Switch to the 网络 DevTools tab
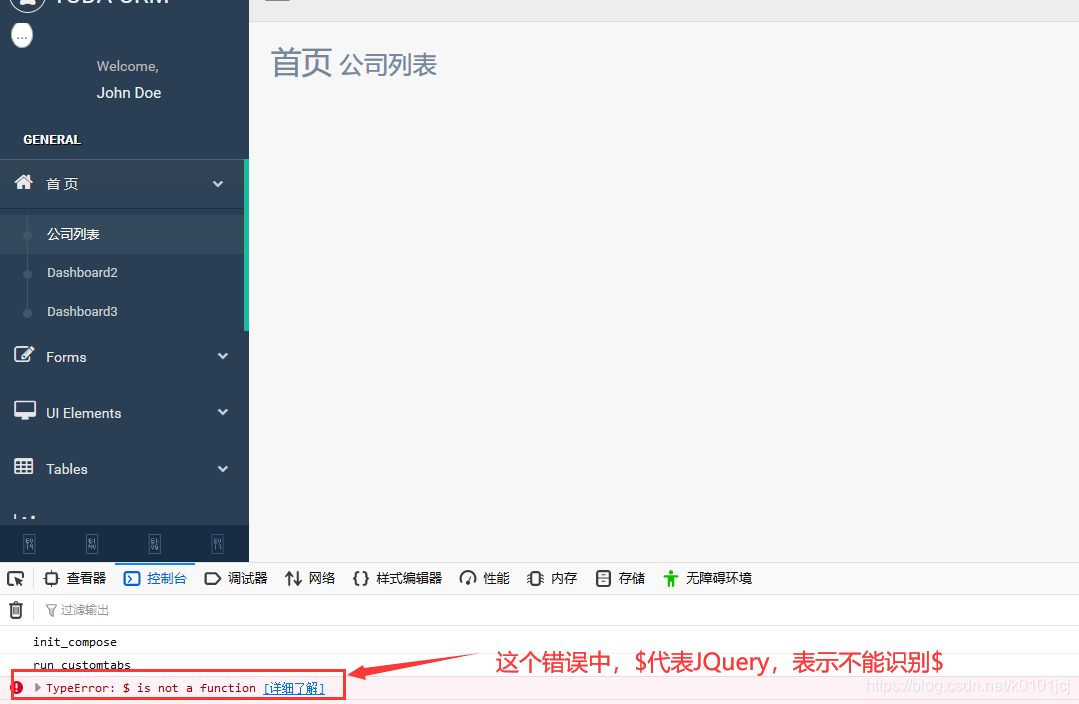The image size is (1079, 704). click(310, 578)
